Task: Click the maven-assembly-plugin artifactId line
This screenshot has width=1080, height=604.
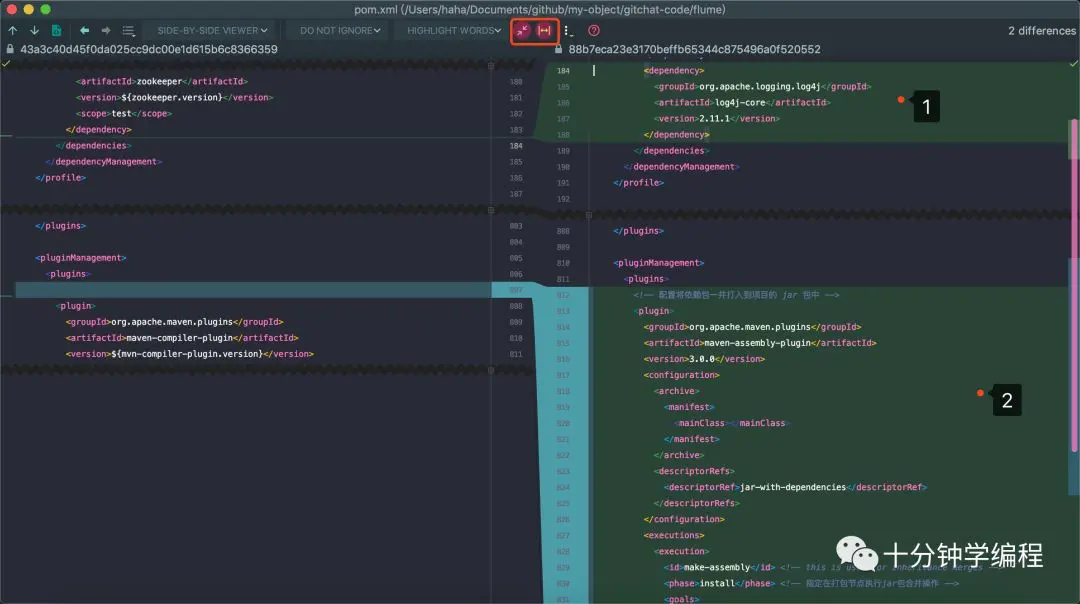Action: (x=760, y=343)
